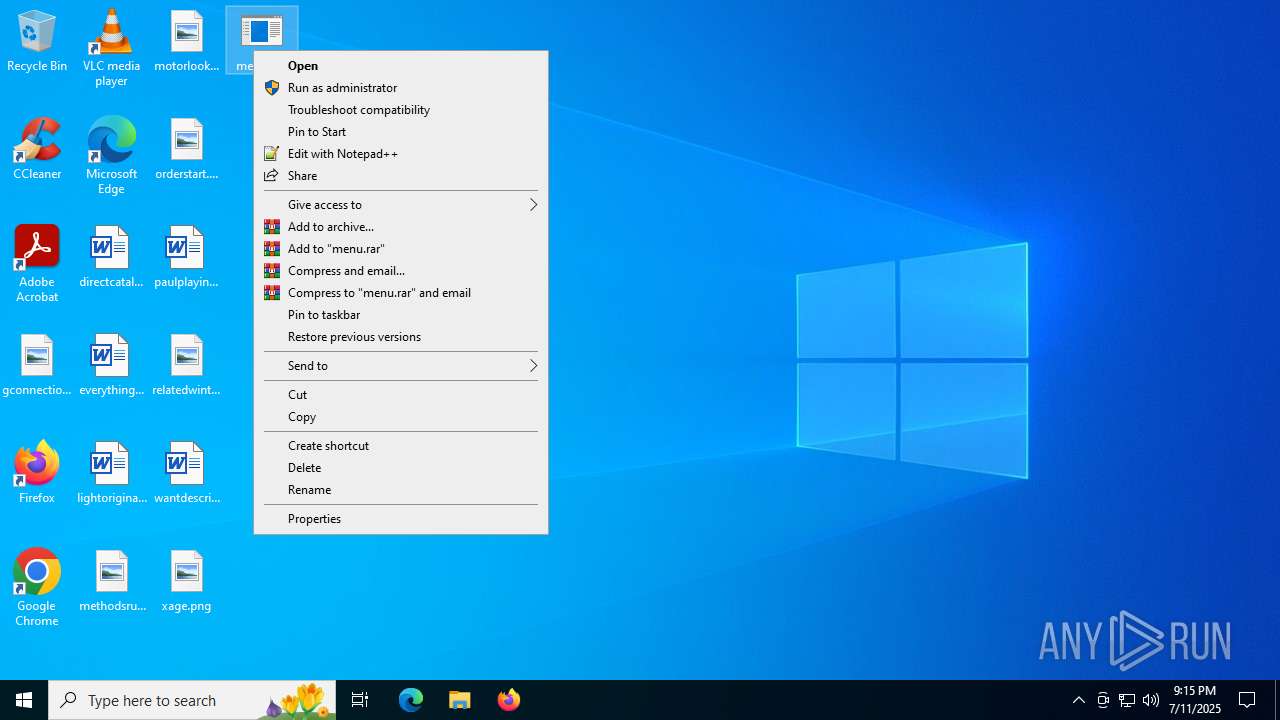
Task: Select the wantdescri Word document icon
Action: coord(186,474)
